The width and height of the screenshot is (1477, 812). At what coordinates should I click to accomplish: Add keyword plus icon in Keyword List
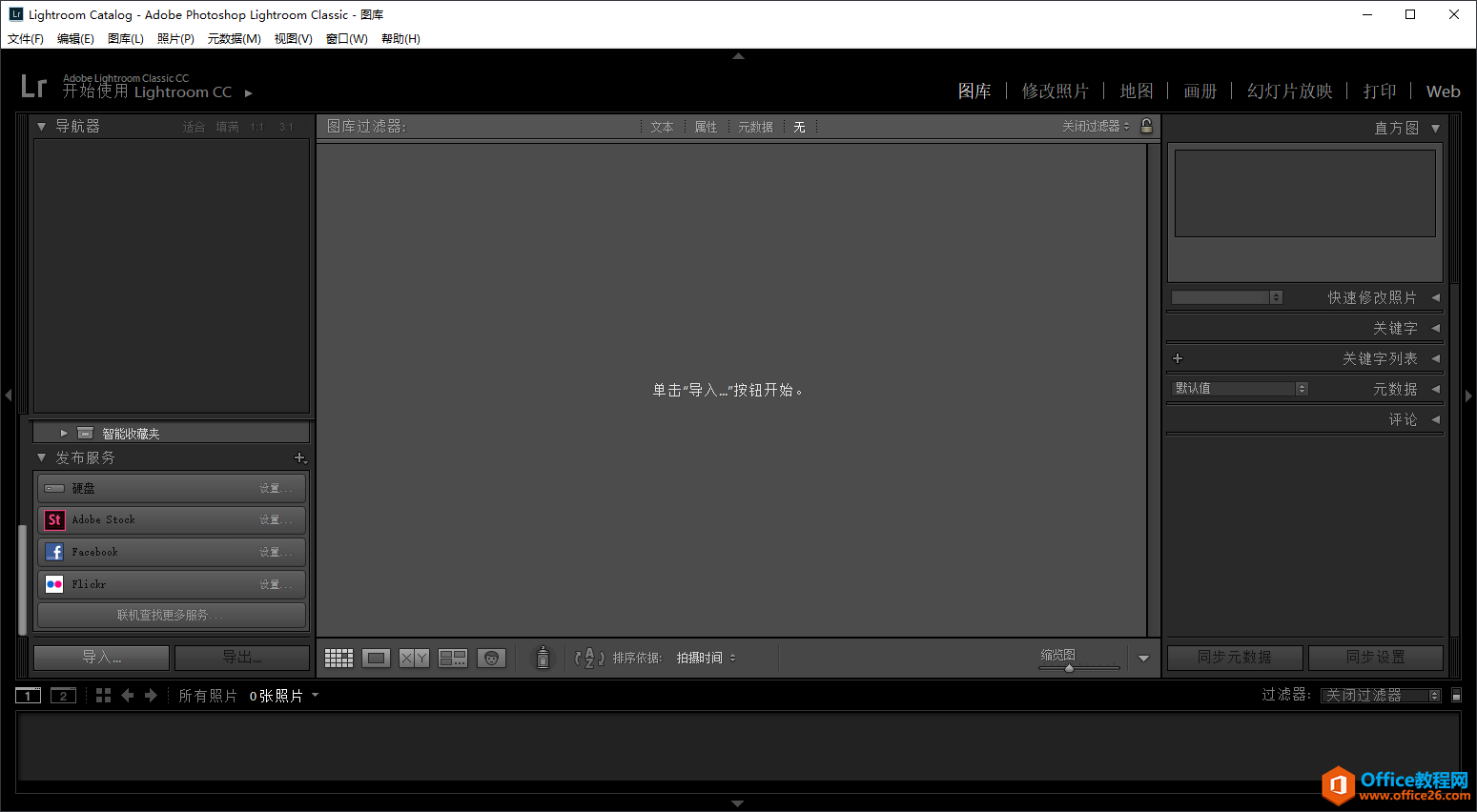point(1178,358)
